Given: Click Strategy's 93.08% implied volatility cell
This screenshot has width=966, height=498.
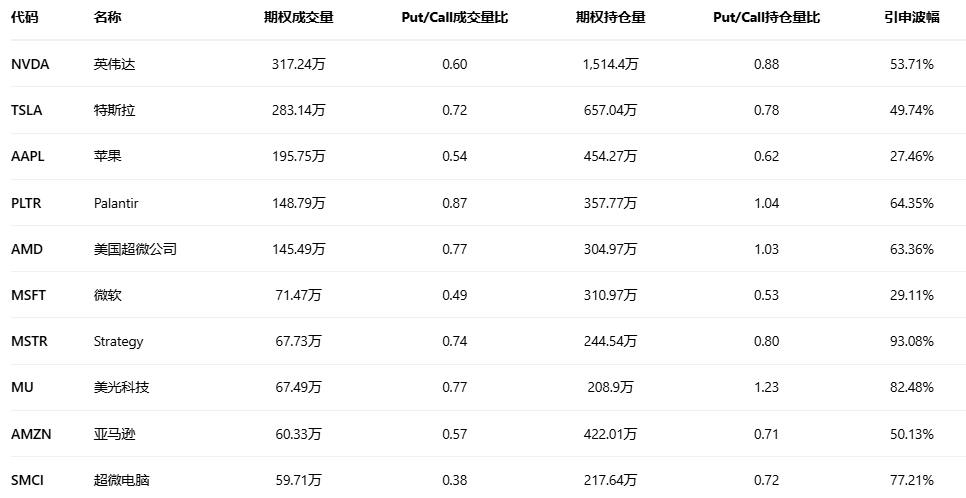Looking at the screenshot, I should point(911,341).
